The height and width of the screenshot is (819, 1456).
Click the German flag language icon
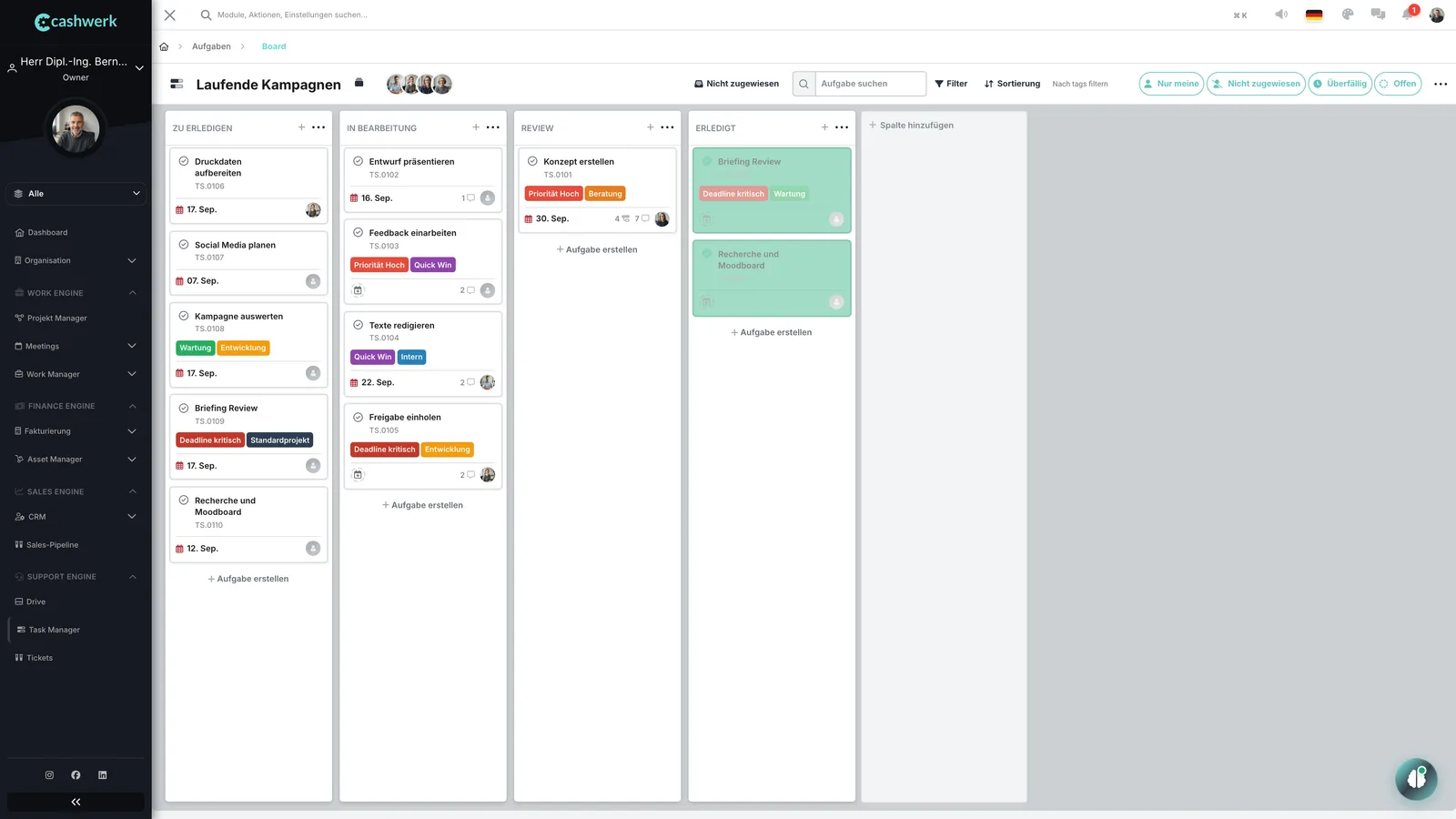point(1314,15)
